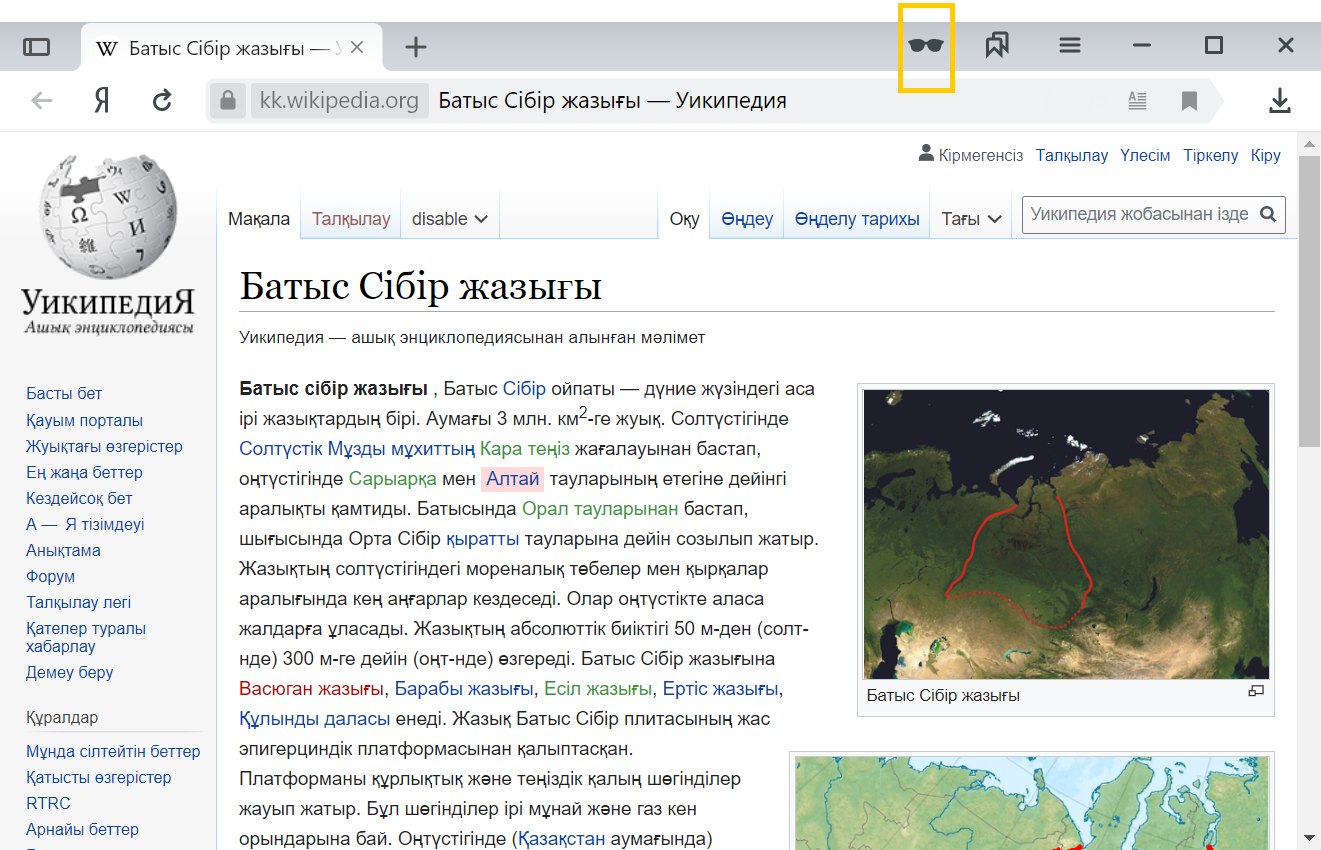Open the satellite map thumbnail image

point(1066,535)
